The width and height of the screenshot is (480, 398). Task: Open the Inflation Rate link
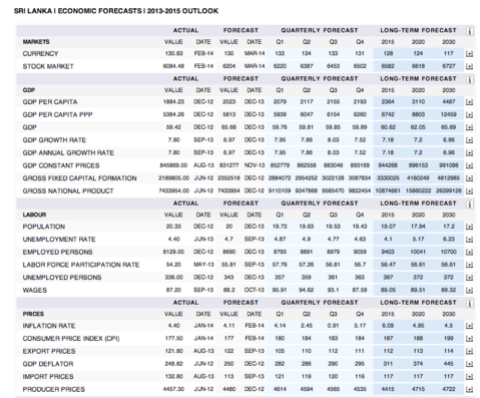49,326
